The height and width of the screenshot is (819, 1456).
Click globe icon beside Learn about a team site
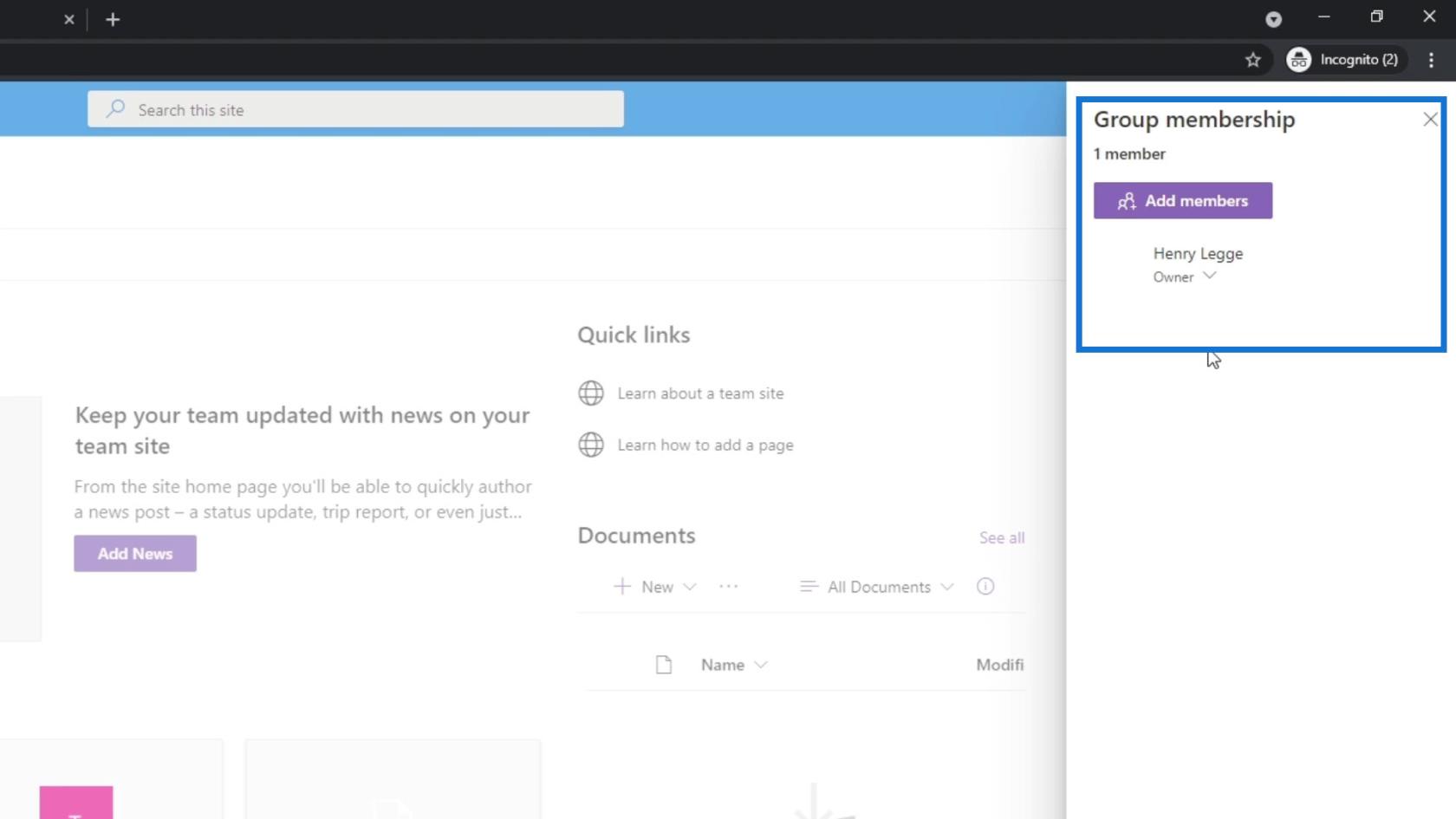[x=591, y=393]
